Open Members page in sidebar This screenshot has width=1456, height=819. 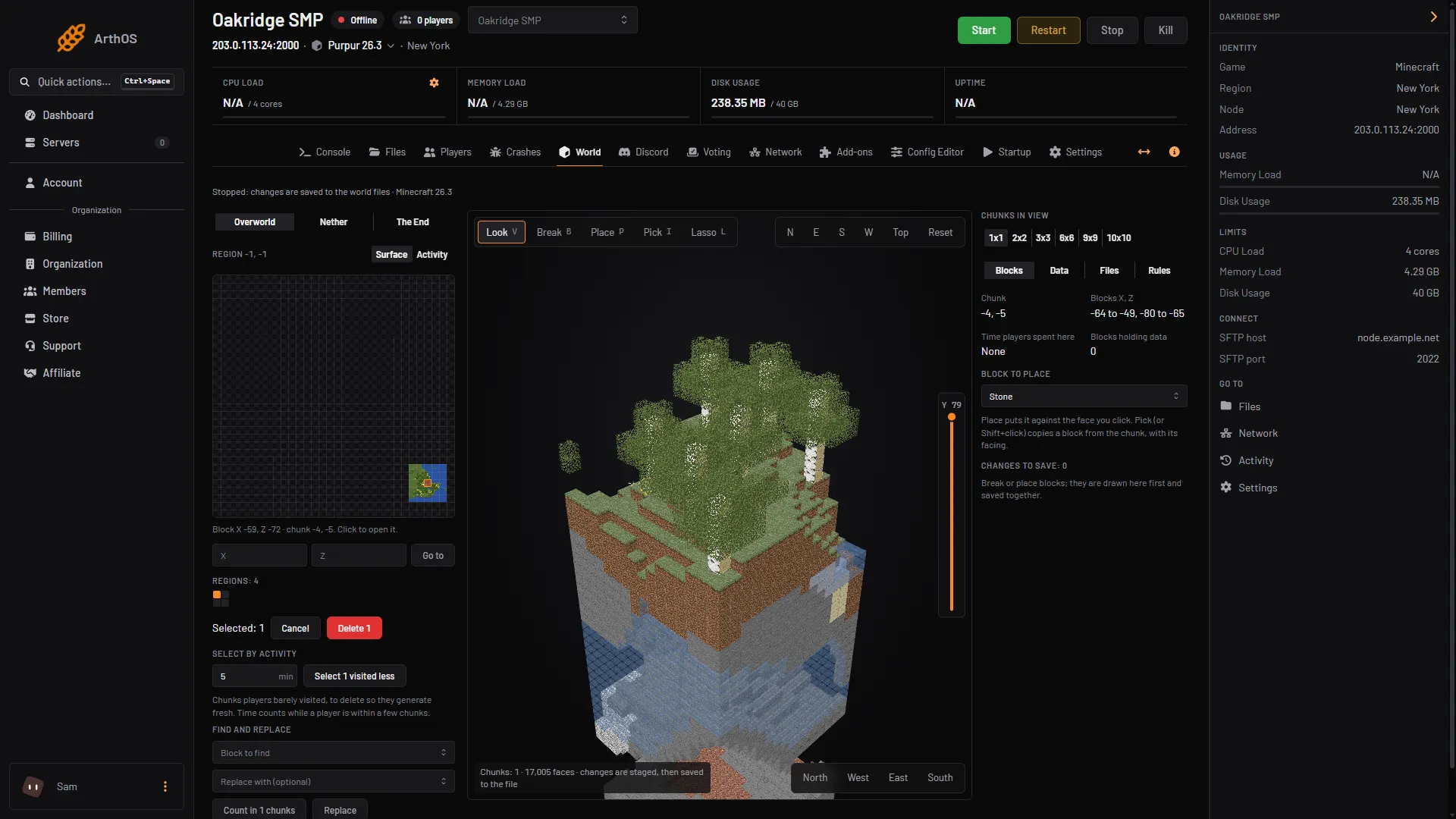(x=64, y=291)
